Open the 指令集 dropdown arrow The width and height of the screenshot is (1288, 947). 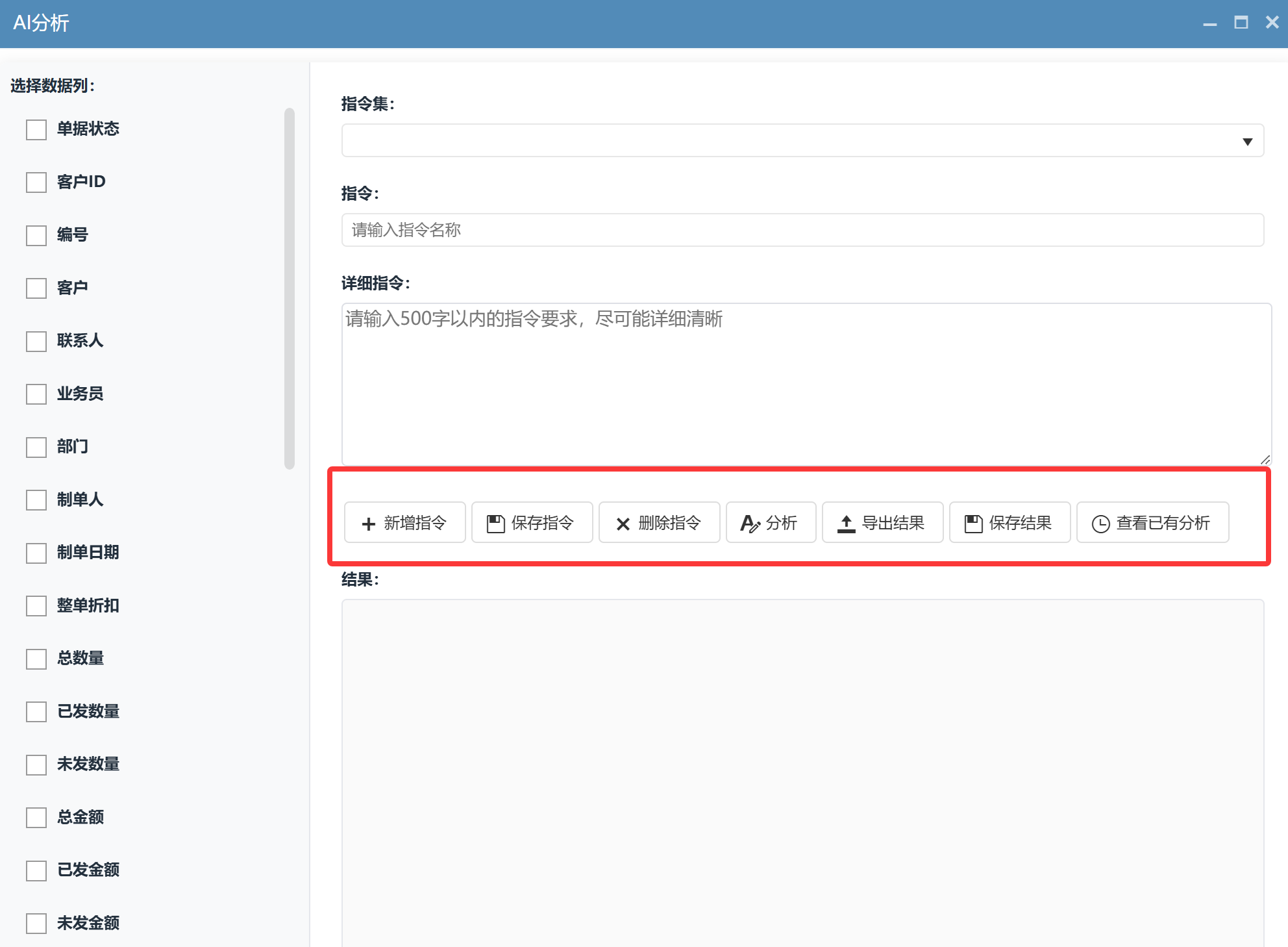1247,142
